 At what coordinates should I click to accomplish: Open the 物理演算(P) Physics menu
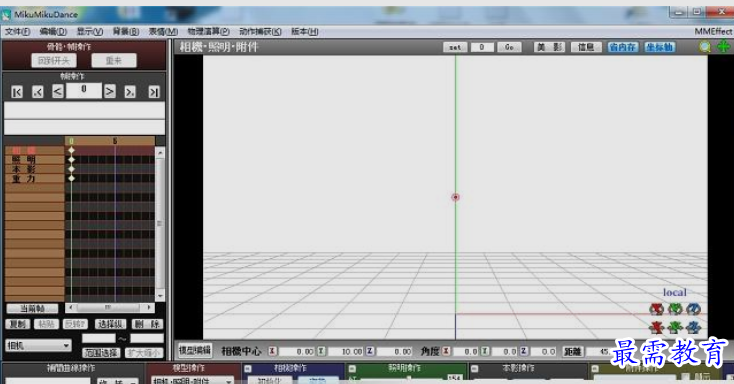pos(208,31)
